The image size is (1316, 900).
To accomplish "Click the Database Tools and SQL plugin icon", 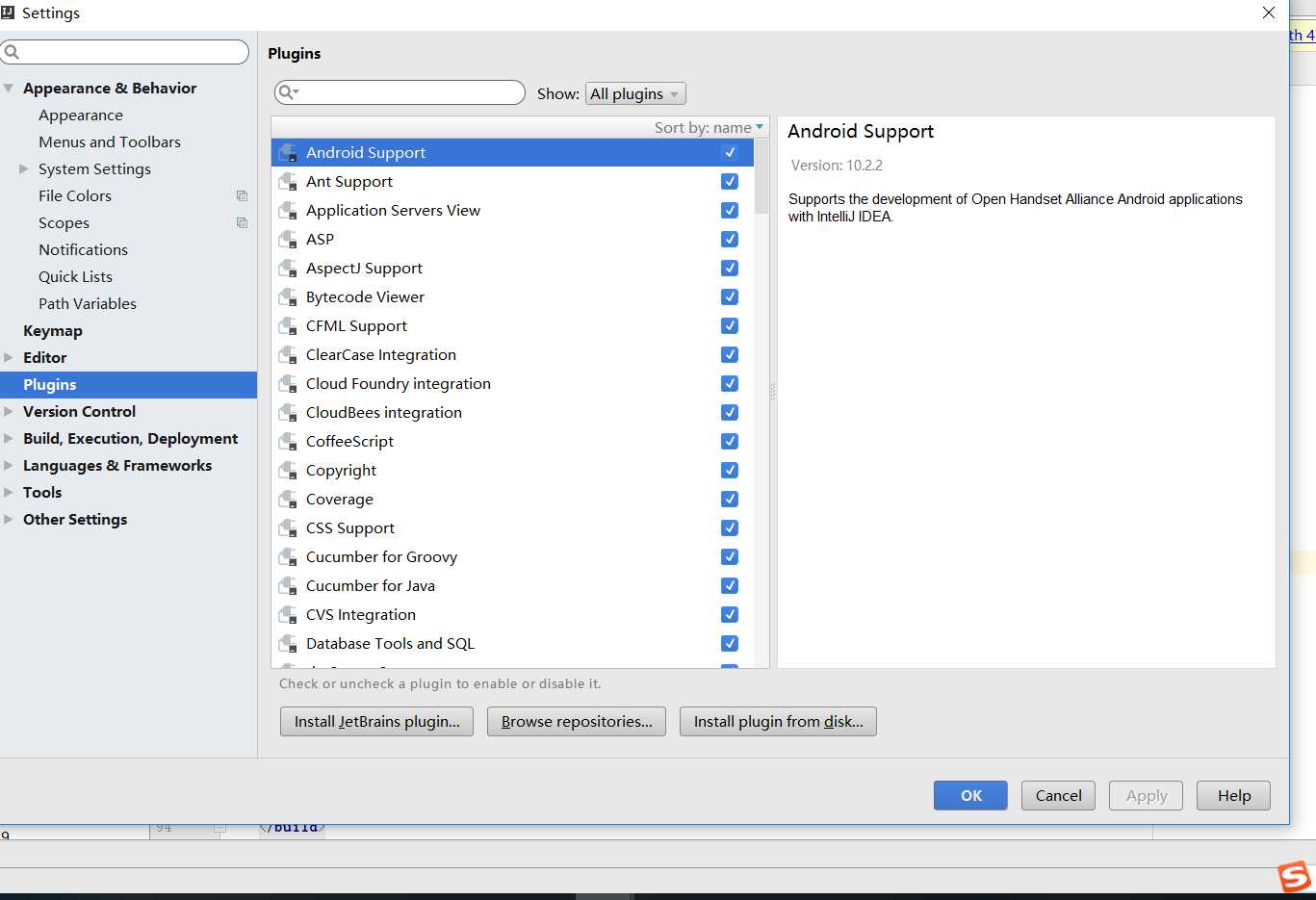I will 288,643.
